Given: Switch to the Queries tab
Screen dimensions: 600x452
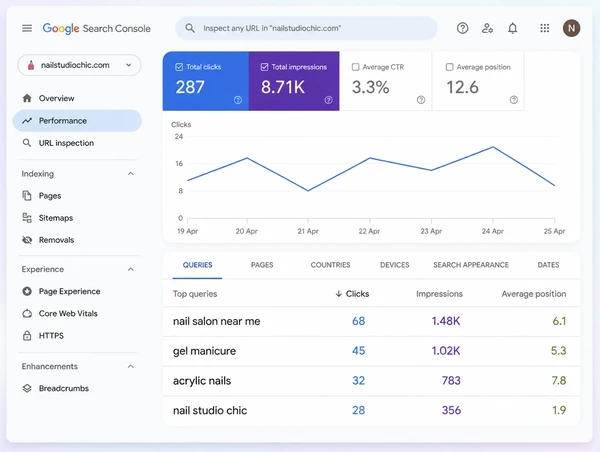Looking at the screenshot, I should 197,265.
